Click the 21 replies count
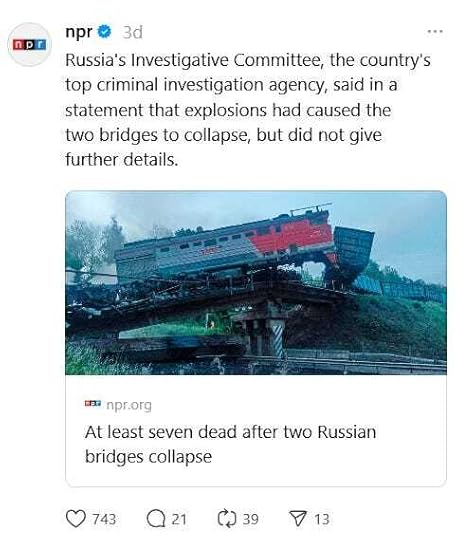Viewport: 457px width, 540px height. pyautogui.click(x=179, y=519)
